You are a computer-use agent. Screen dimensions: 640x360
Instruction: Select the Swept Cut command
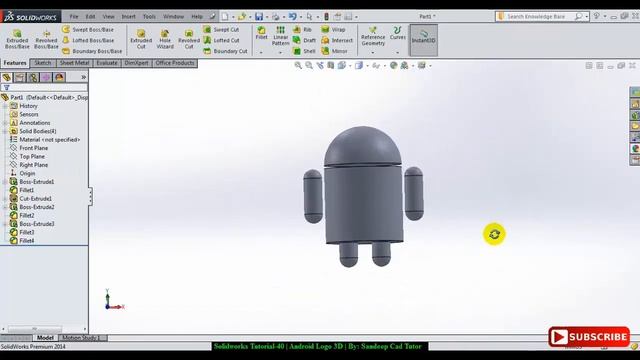221,30
